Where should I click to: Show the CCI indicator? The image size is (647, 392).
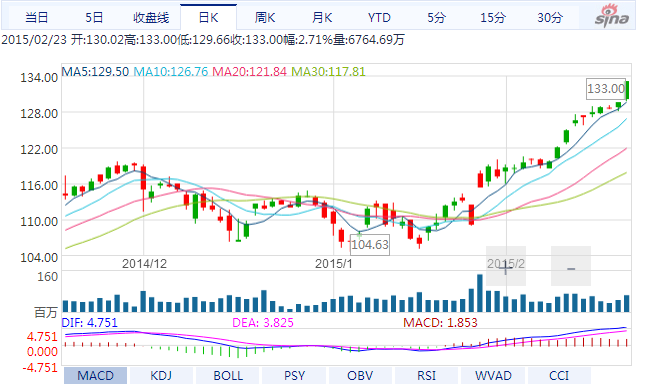[559, 376]
